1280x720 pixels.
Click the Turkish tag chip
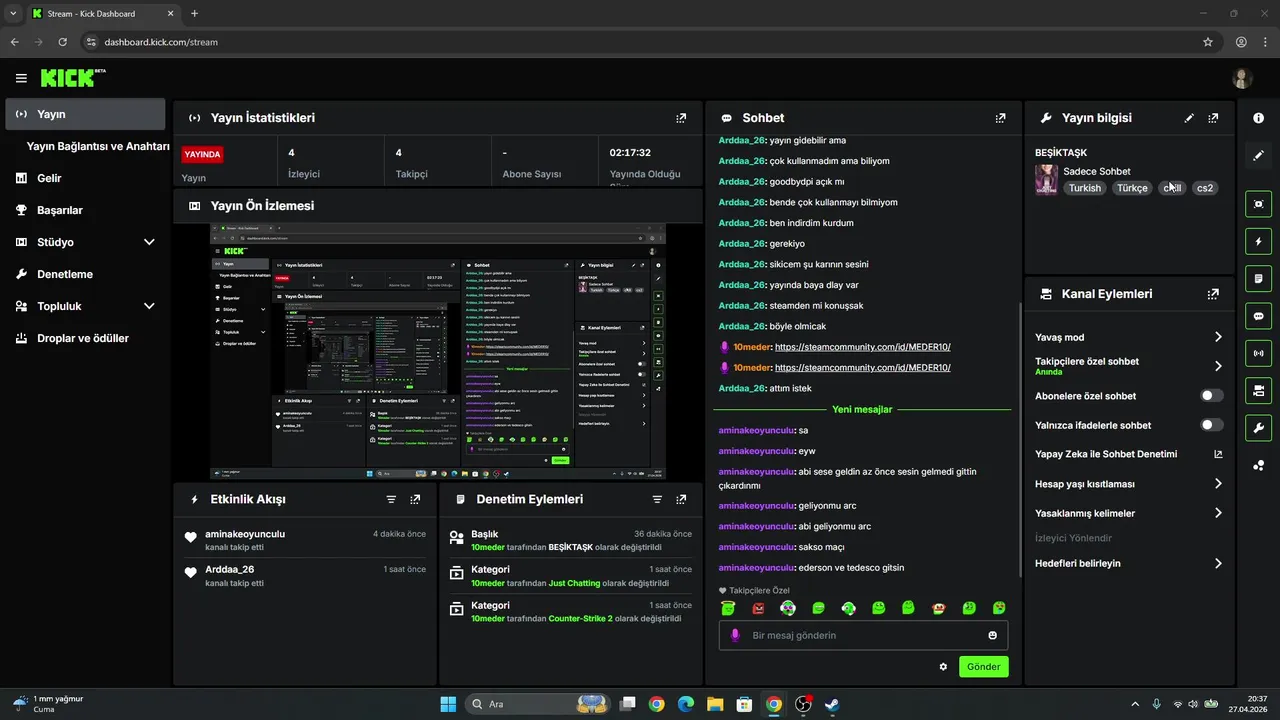pos(1085,188)
